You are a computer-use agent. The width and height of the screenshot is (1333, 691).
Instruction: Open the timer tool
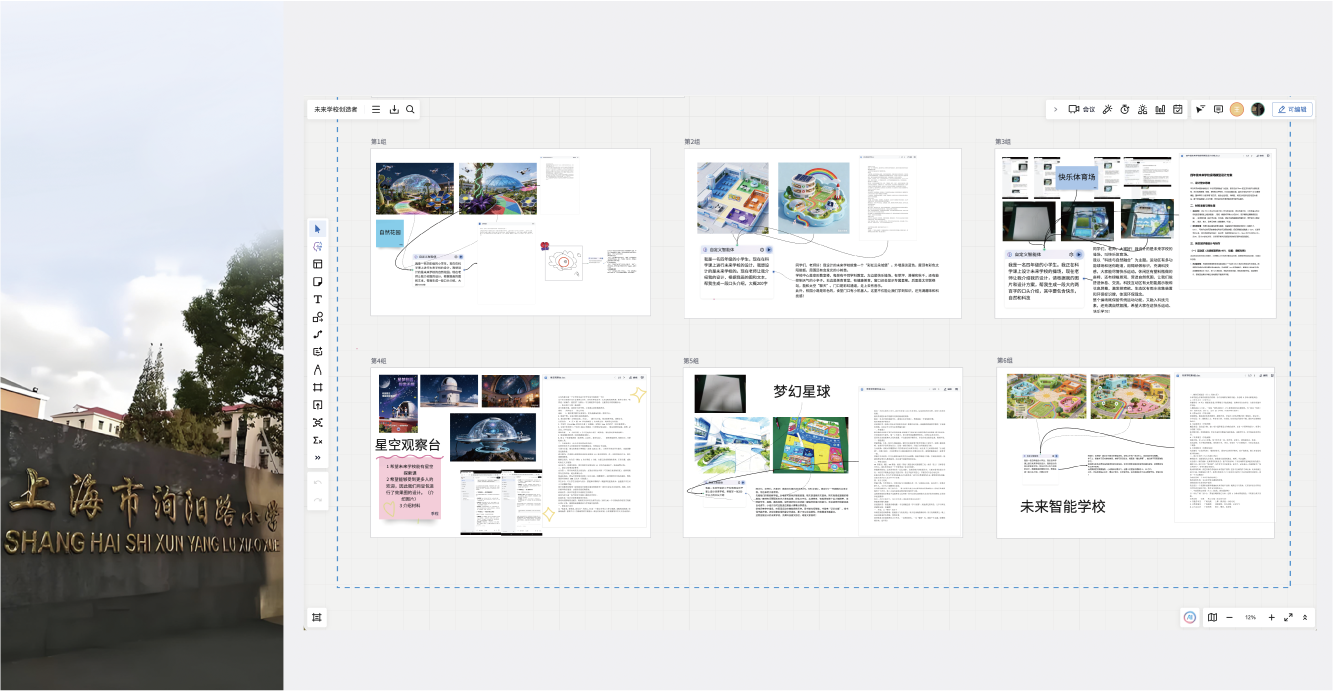pyautogui.click(x=1125, y=109)
